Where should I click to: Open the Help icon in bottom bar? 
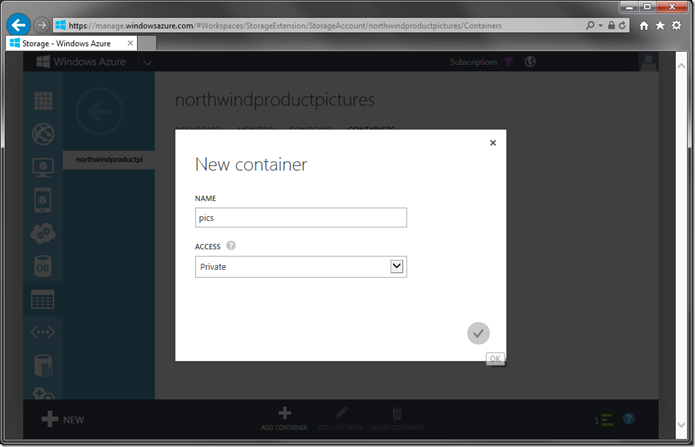pos(629,419)
